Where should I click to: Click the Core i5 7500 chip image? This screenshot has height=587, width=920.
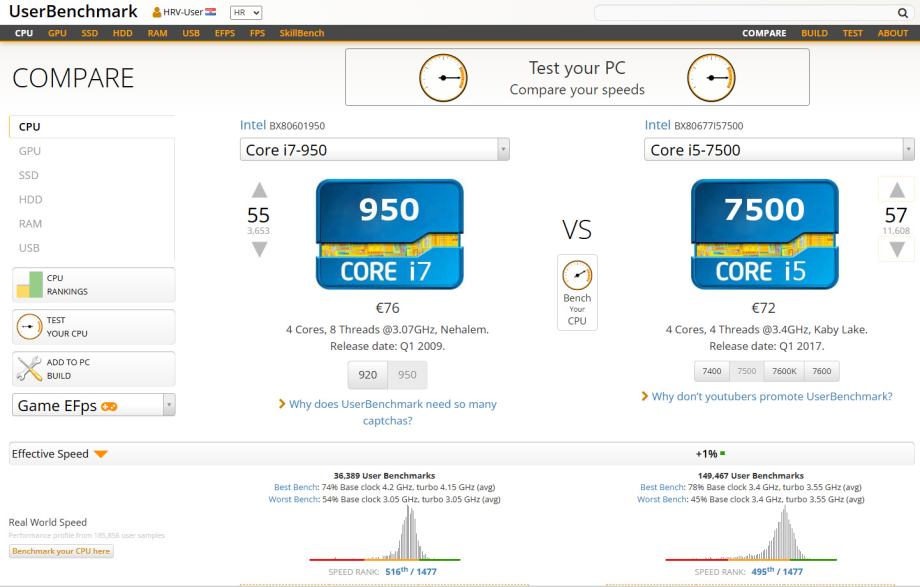pyautogui.click(x=765, y=234)
